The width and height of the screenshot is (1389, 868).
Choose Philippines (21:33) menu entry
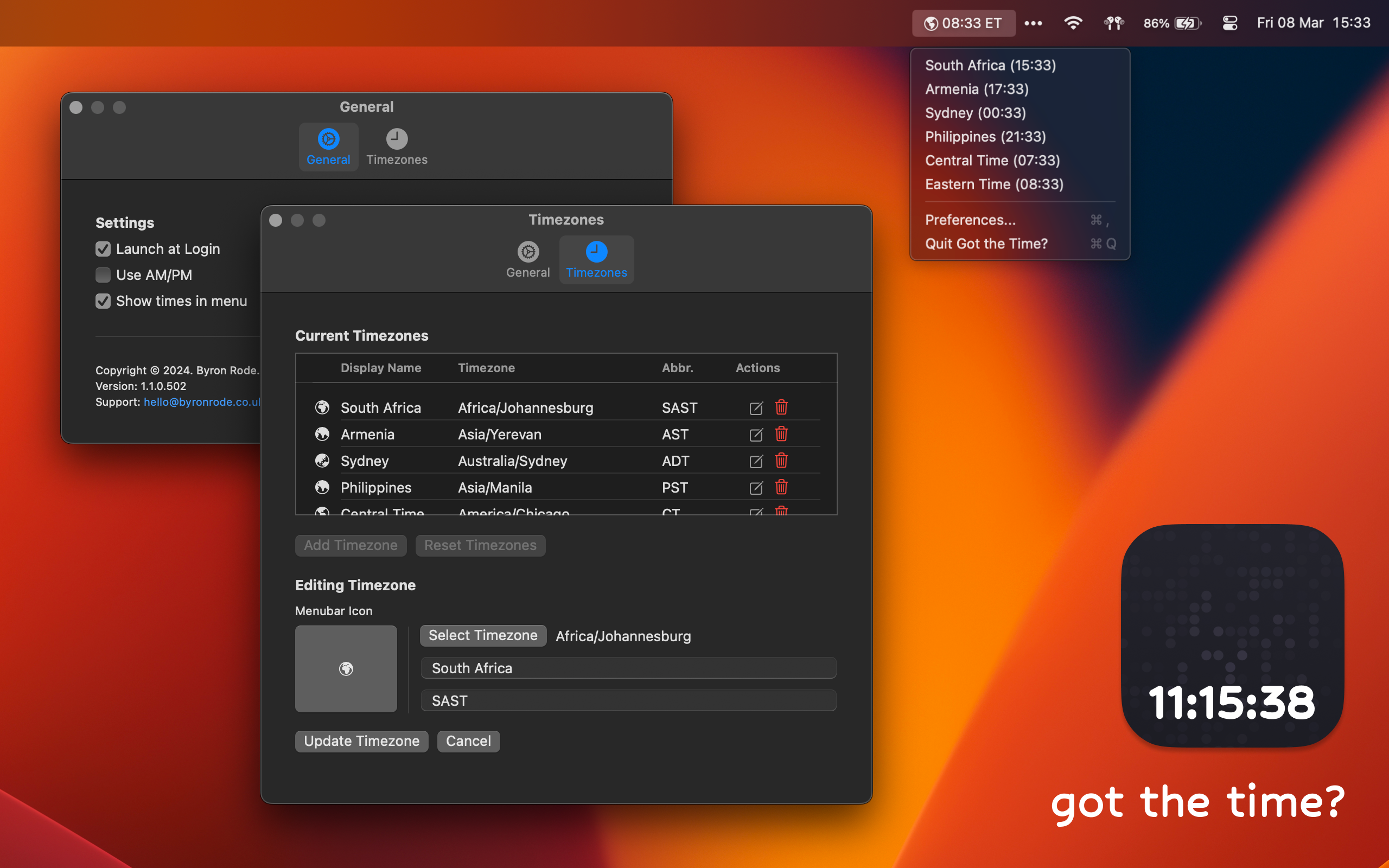pos(1020,137)
